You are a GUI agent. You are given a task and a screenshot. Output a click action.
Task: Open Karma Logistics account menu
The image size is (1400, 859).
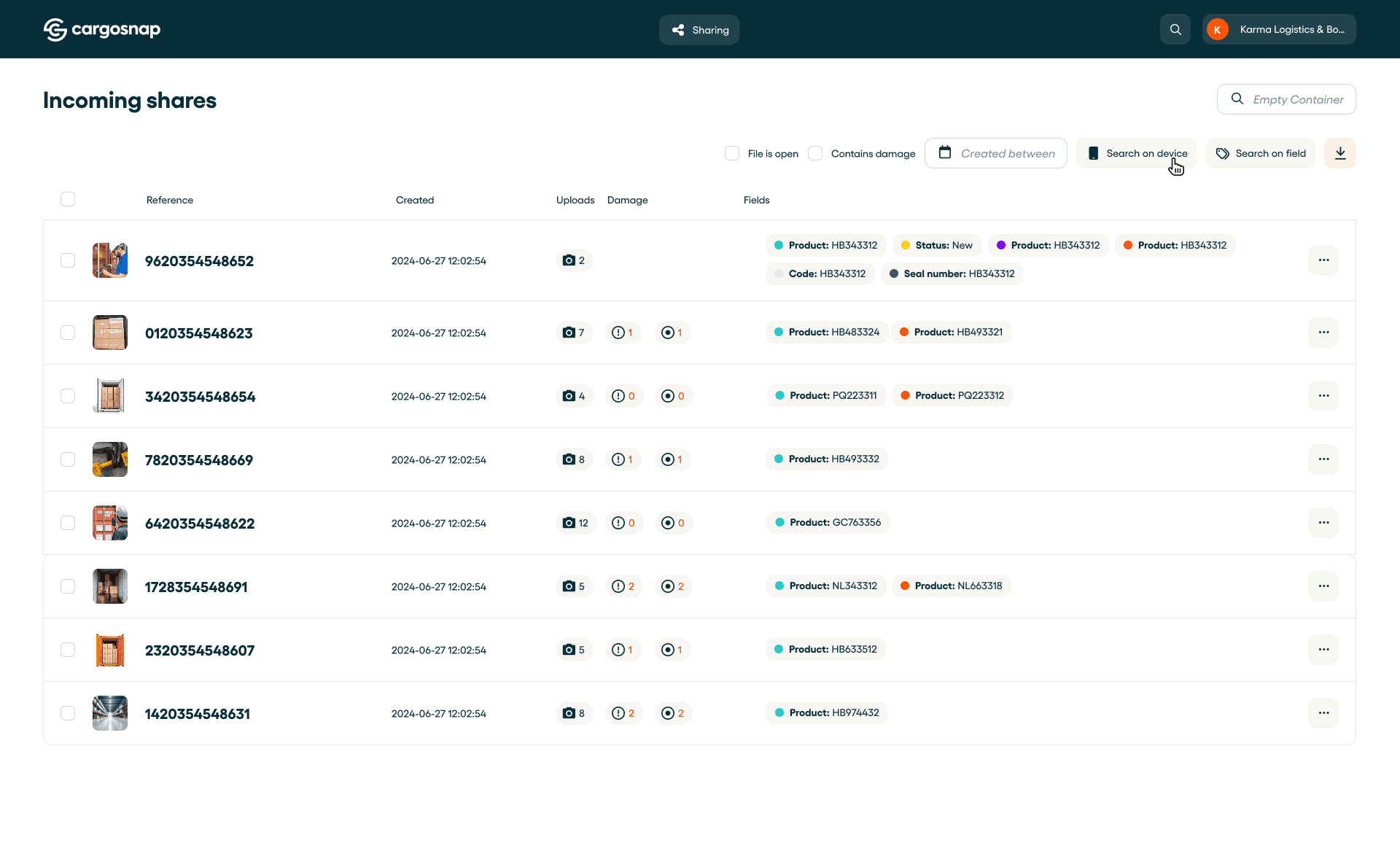[1279, 30]
